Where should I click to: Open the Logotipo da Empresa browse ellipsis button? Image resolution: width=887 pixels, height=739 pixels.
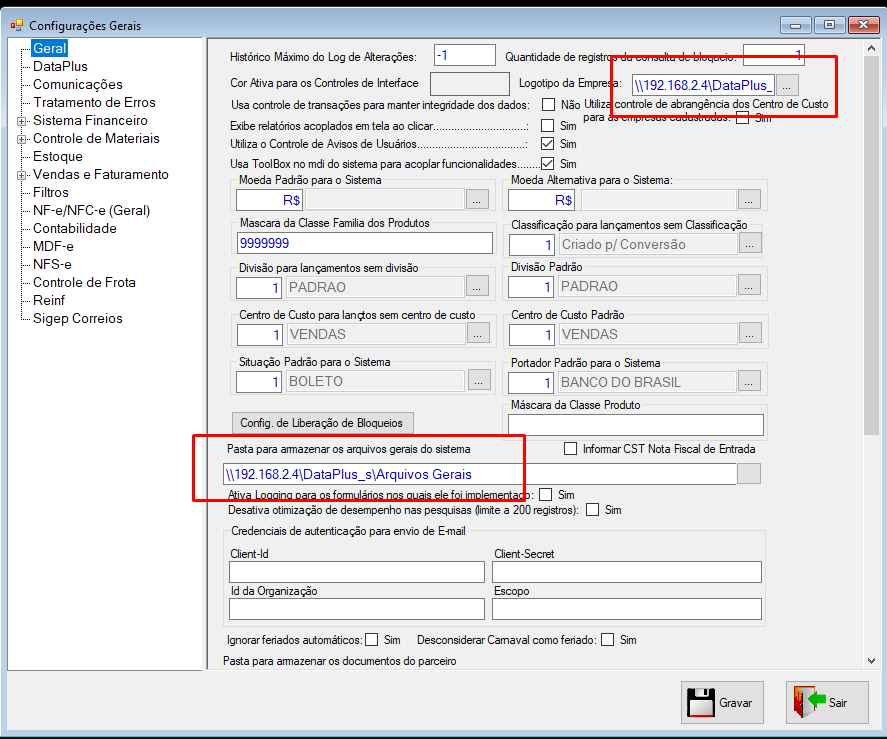click(787, 85)
